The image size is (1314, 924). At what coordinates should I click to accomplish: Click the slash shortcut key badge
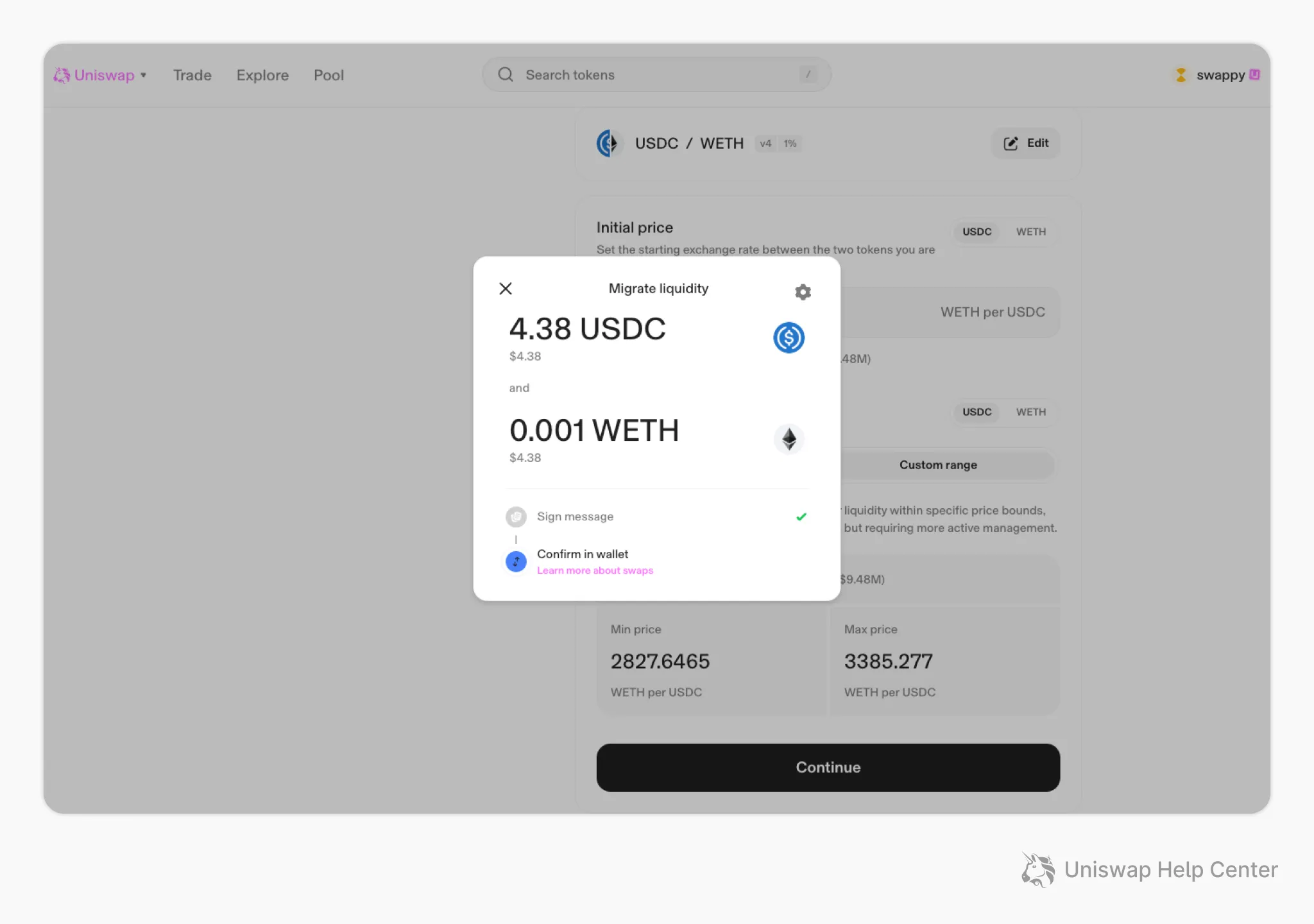pyautogui.click(x=808, y=74)
